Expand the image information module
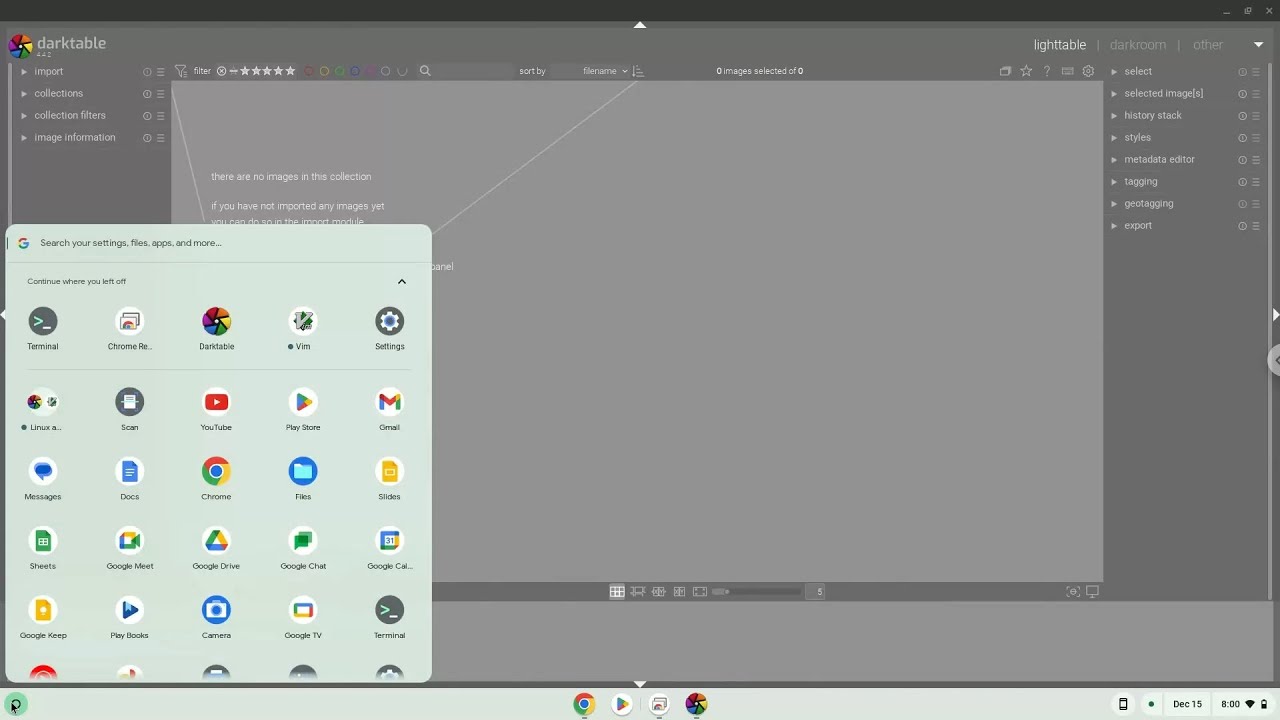The width and height of the screenshot is (1280, 720). tap(75, 137)
